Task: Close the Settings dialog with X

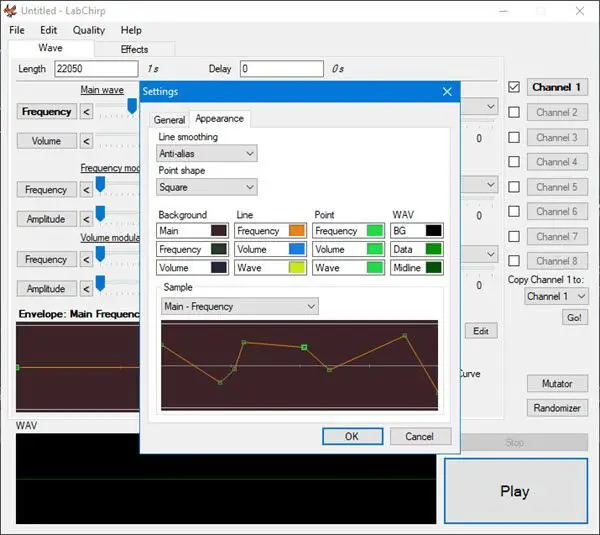Action: [447, 91]
